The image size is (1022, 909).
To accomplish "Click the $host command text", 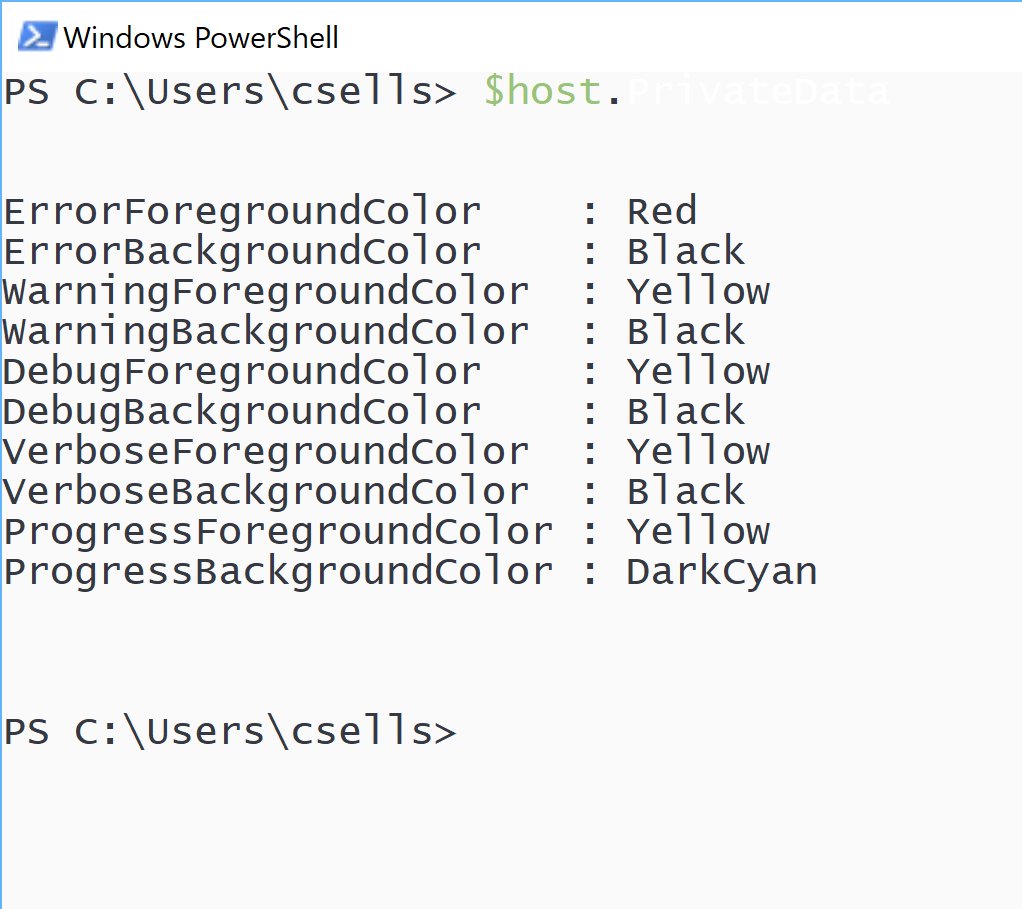I will 542,91.
